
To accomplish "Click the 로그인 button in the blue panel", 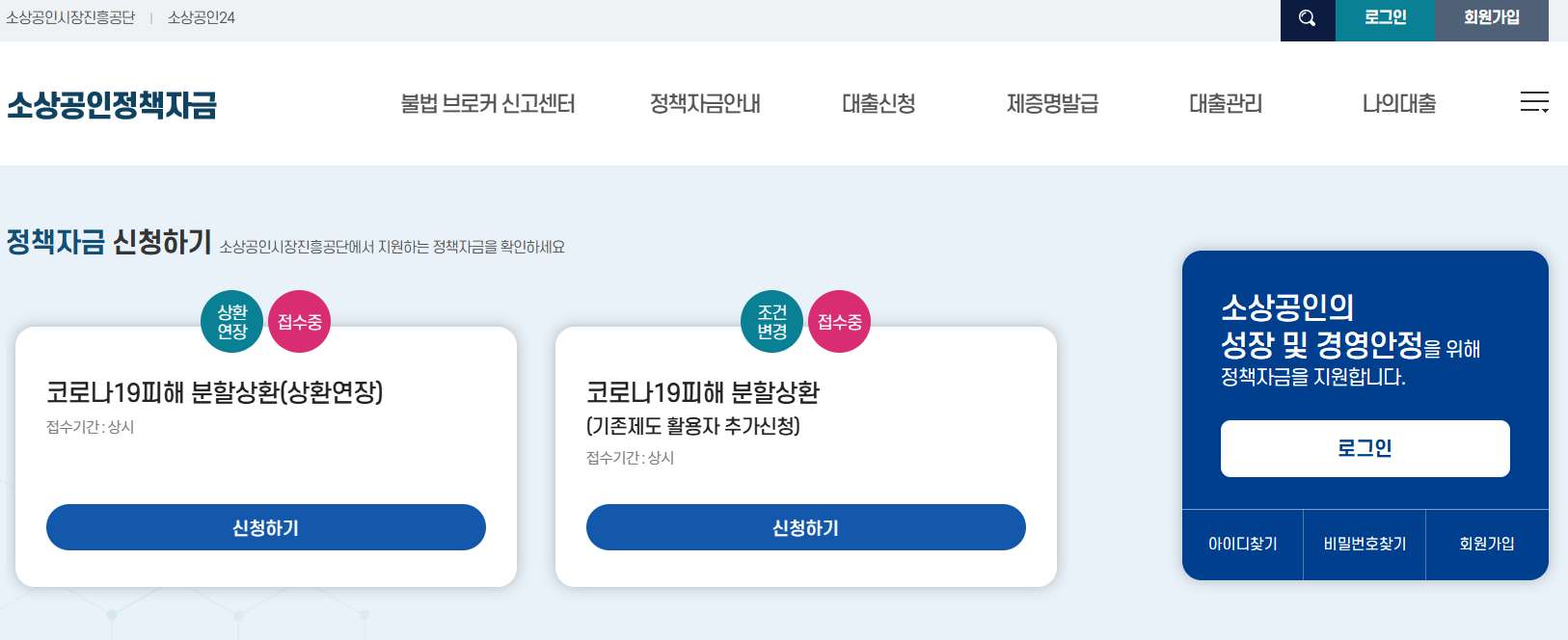I will 1365,448.
